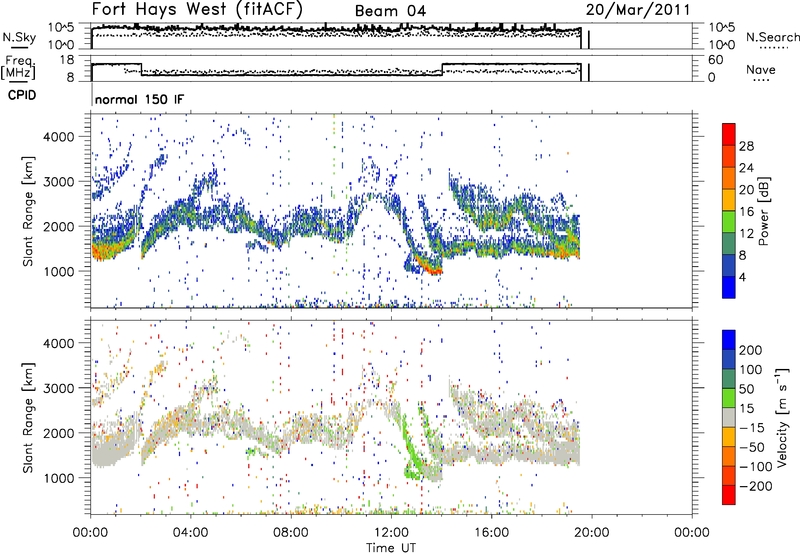
Task: Click the red top of power colorbar
Action: [729, 134]
